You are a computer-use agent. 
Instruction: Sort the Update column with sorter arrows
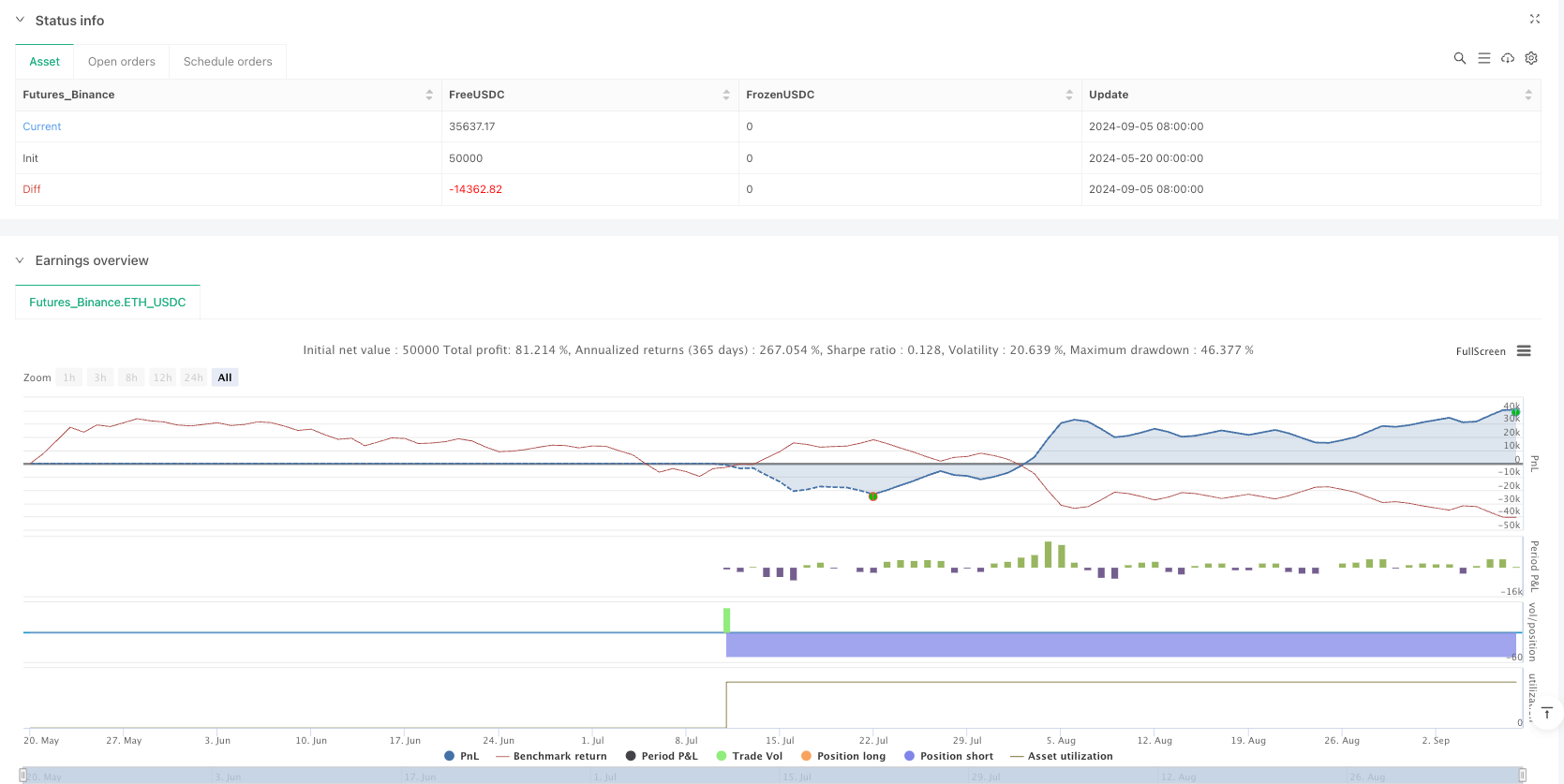[x=1527, y=95]
